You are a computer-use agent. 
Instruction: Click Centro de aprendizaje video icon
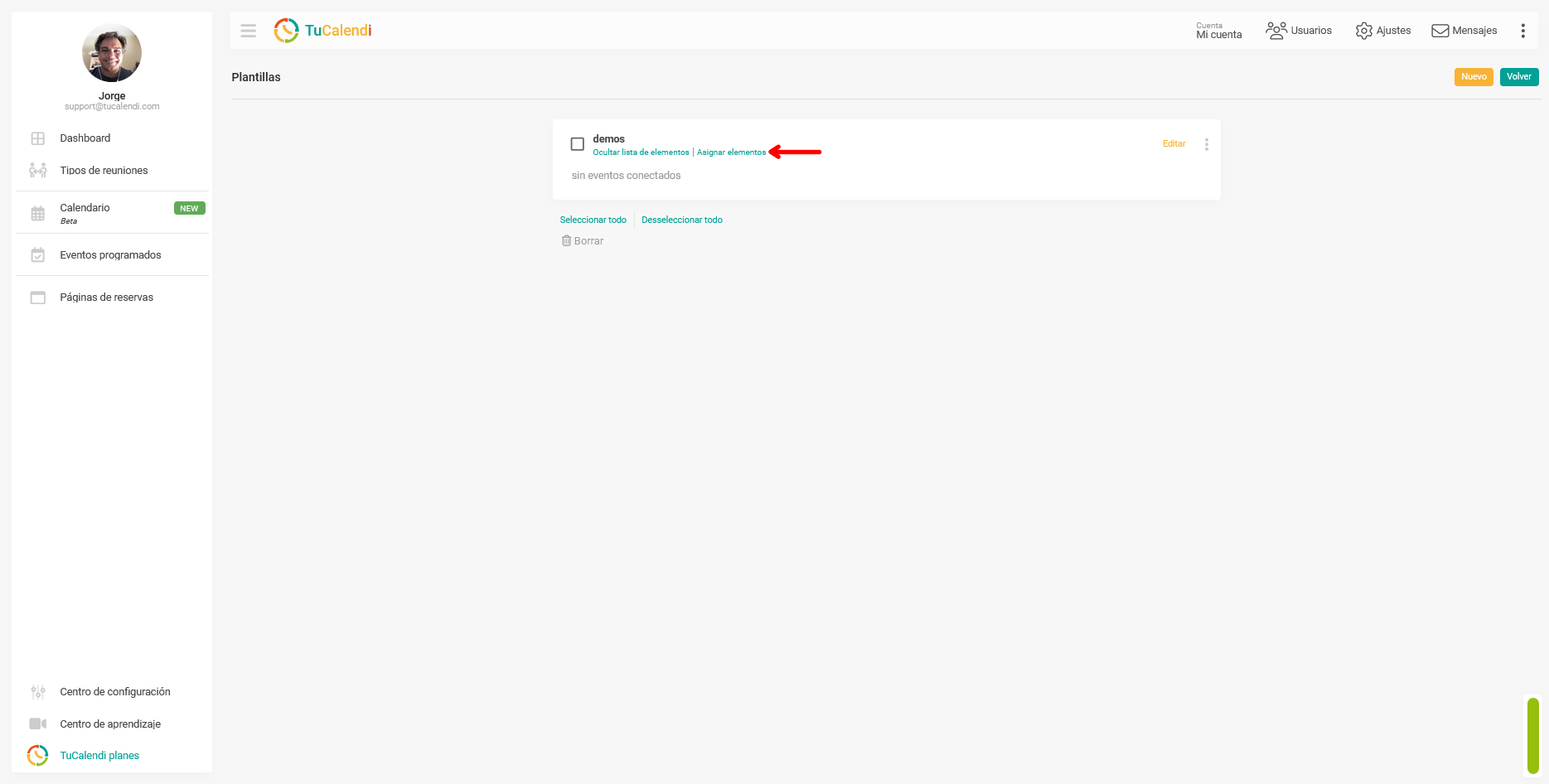coord(38,724)
